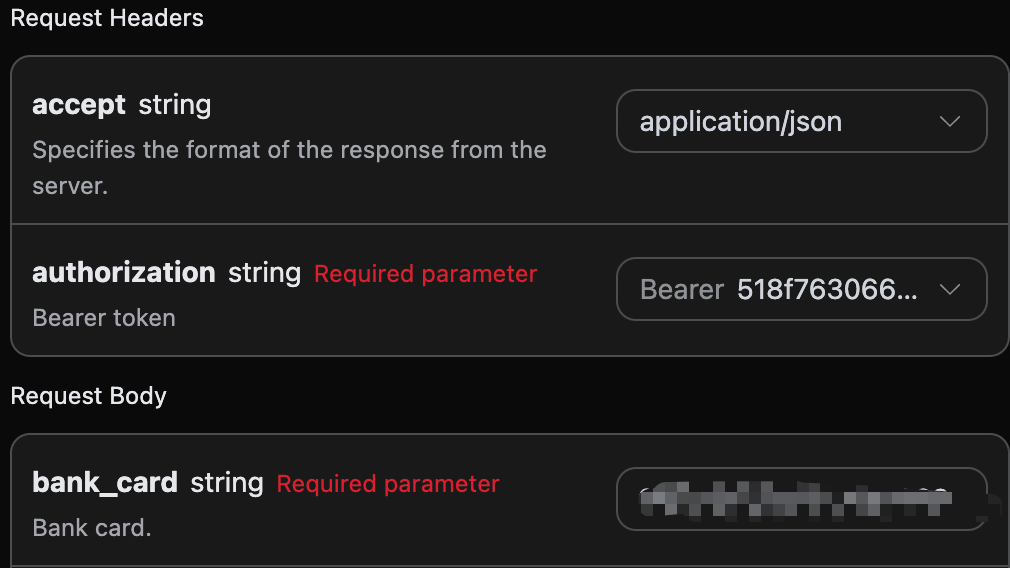Click the application/json value text
This screenshot has width=1010, height=568.
(x=740, y=122)
